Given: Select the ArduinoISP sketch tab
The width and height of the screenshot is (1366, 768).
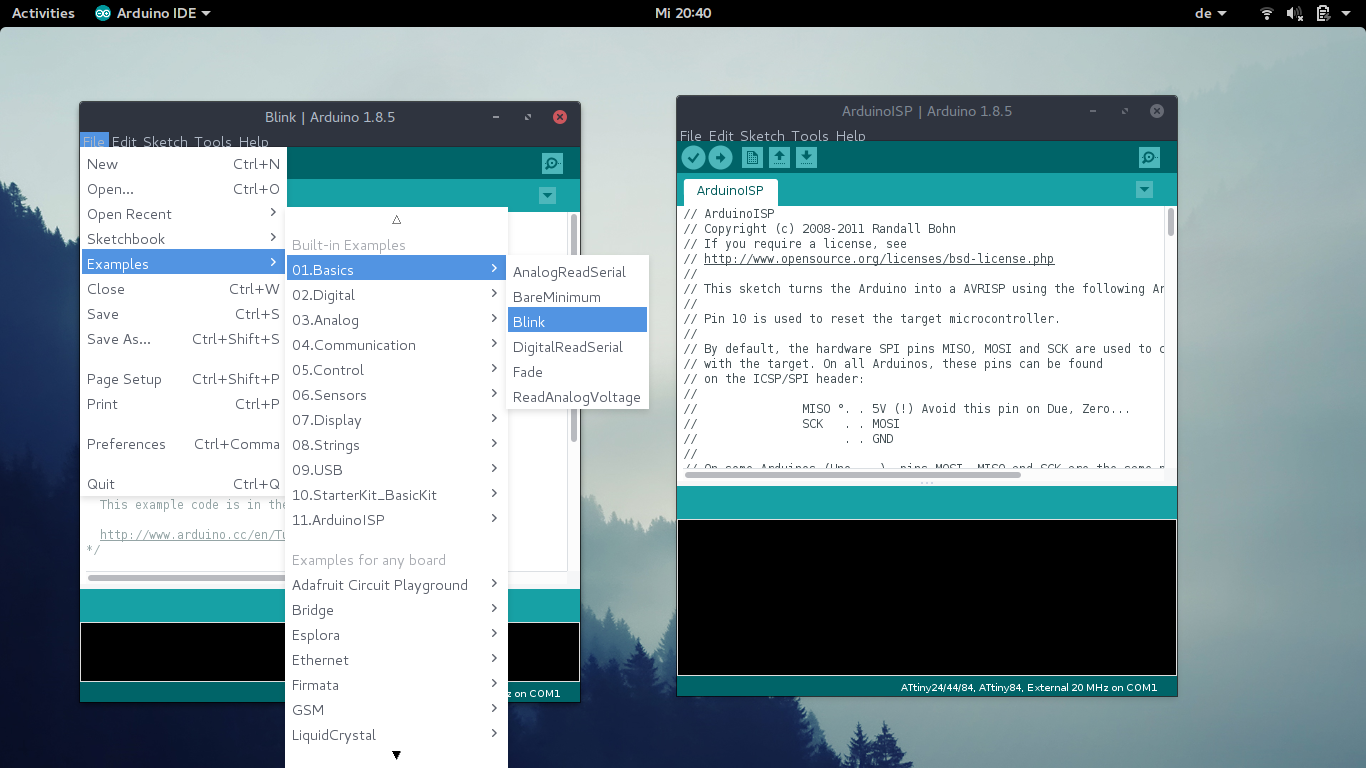Looking at the screenshot, I should click(x=730, y=191).
